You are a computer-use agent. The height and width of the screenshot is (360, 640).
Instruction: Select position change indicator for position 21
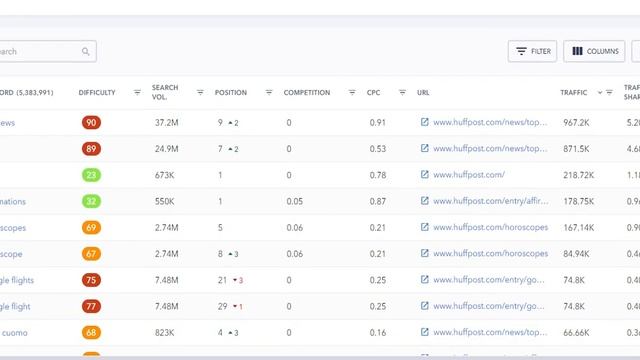tap(238, 280)
